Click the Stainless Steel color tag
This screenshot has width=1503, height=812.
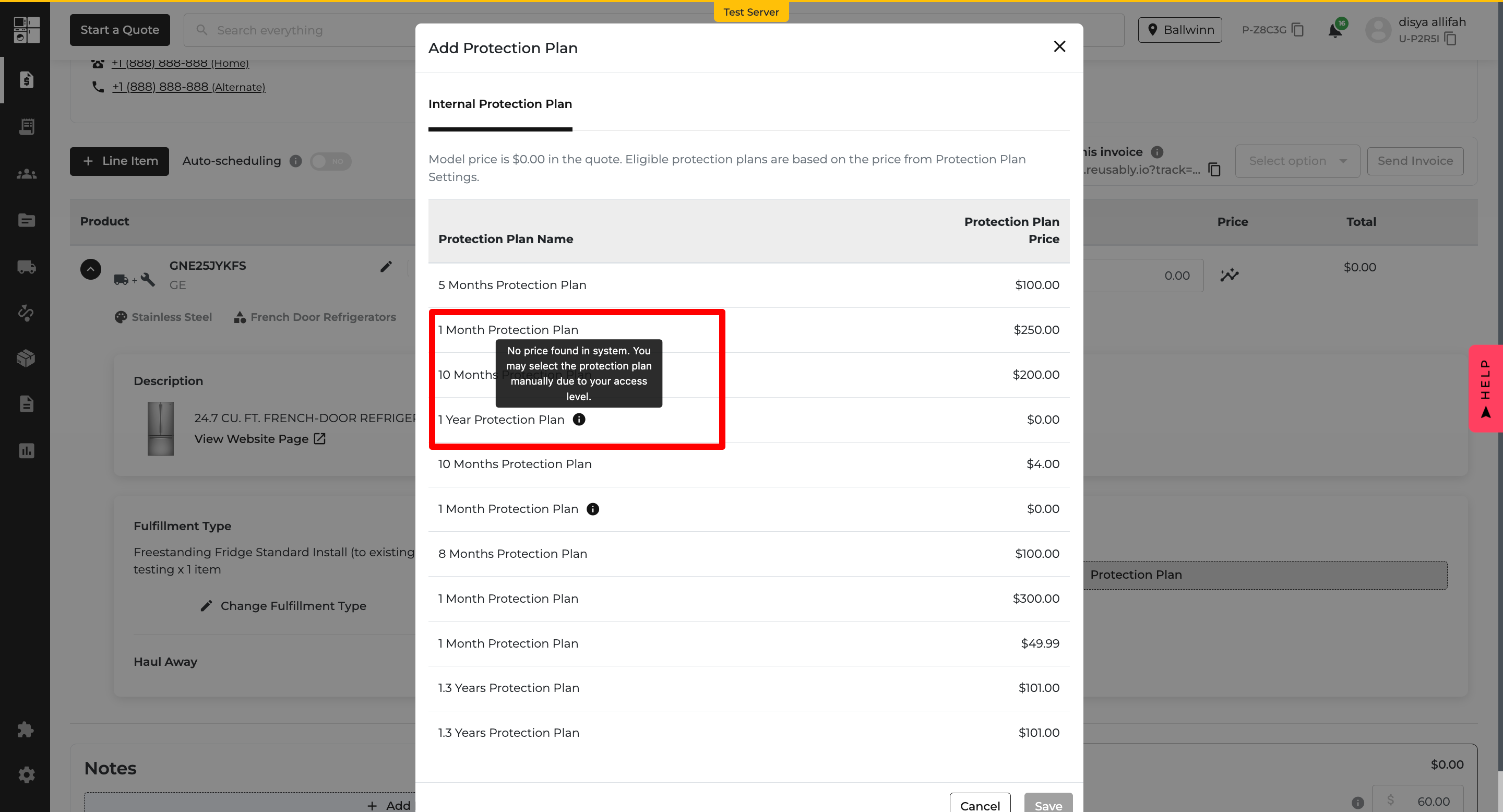click(163, 317)
